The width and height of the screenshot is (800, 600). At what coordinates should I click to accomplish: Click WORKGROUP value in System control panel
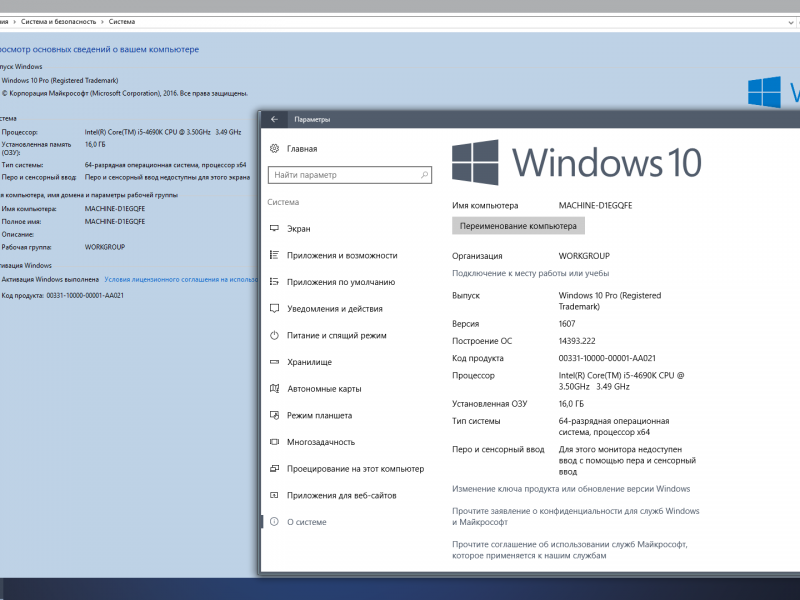[x=105, y=247]
